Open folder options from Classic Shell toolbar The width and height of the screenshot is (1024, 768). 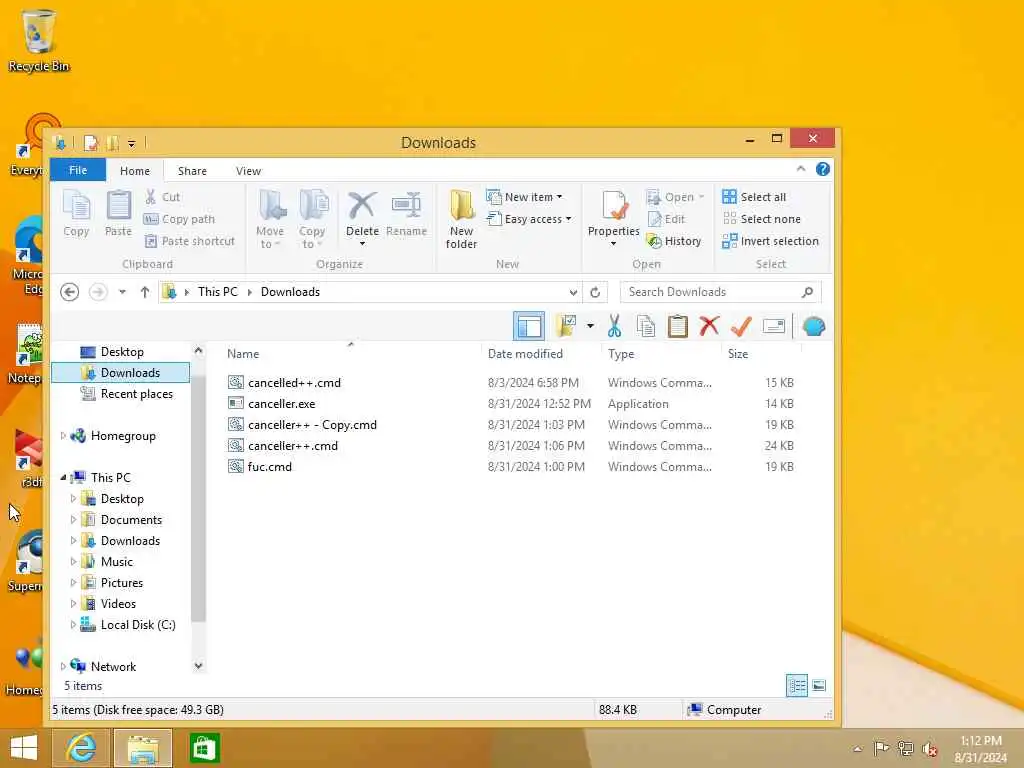tap(566, 326)
